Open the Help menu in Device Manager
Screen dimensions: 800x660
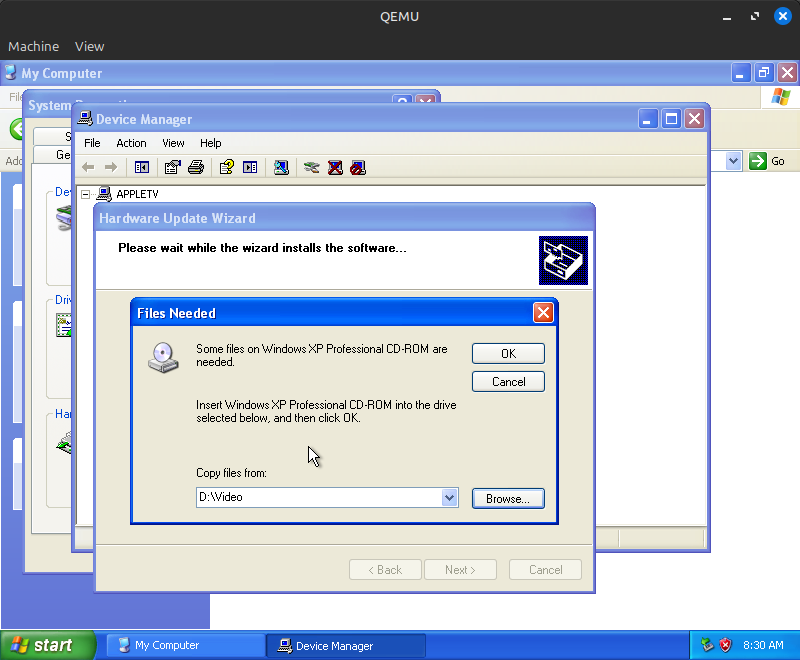point(211,143)
